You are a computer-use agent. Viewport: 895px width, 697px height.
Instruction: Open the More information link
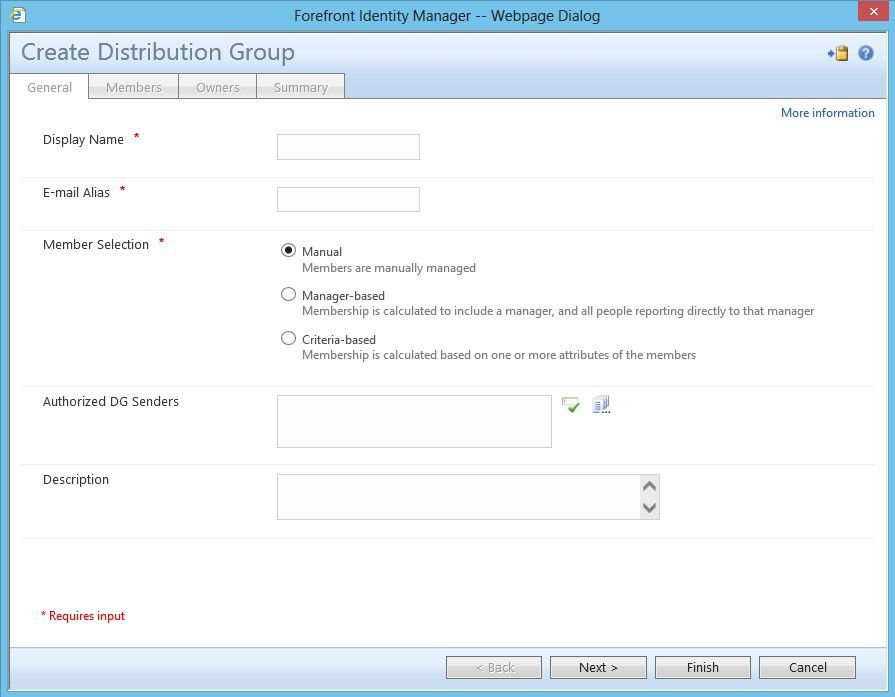828,113
